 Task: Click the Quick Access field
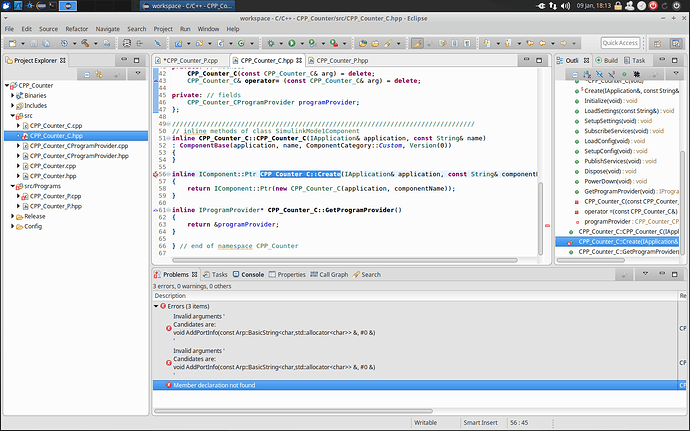[x=620, y=43]
